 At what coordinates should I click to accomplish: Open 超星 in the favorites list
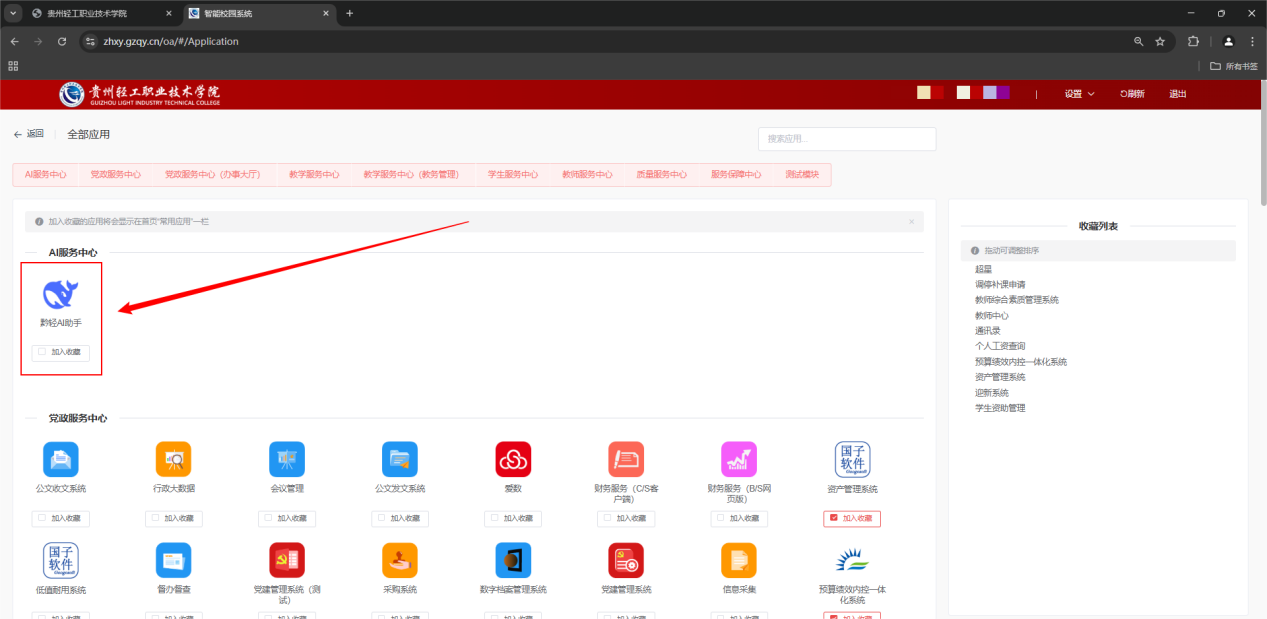click(983, 269)
